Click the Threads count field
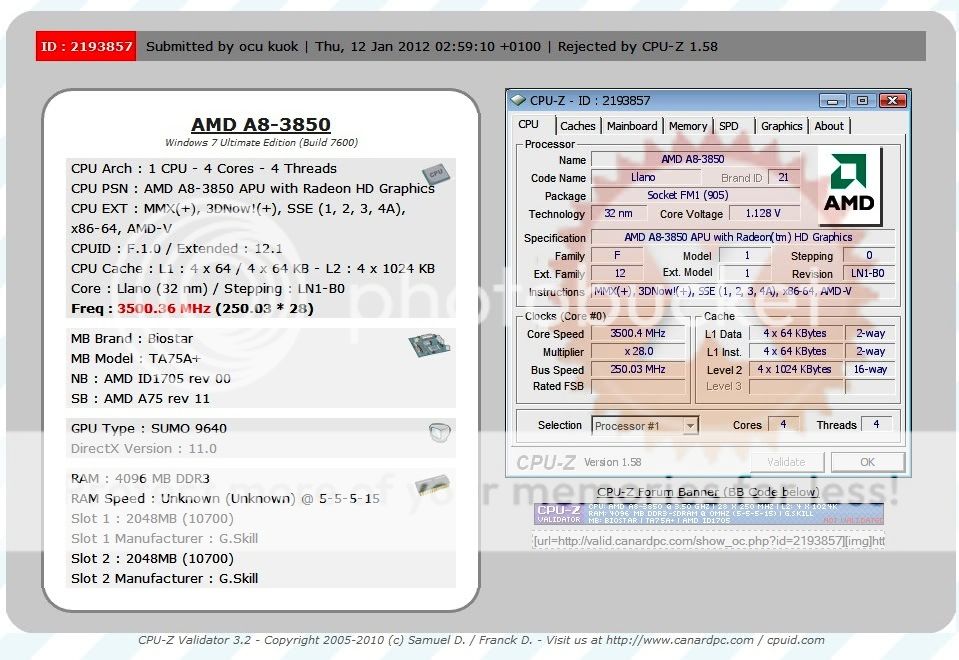 click(876, 424)
